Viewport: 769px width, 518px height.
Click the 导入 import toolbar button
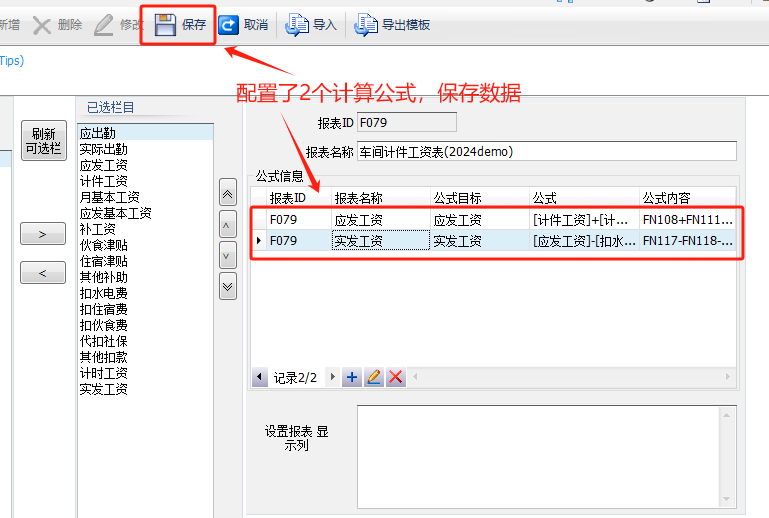[x=311, y=25]
